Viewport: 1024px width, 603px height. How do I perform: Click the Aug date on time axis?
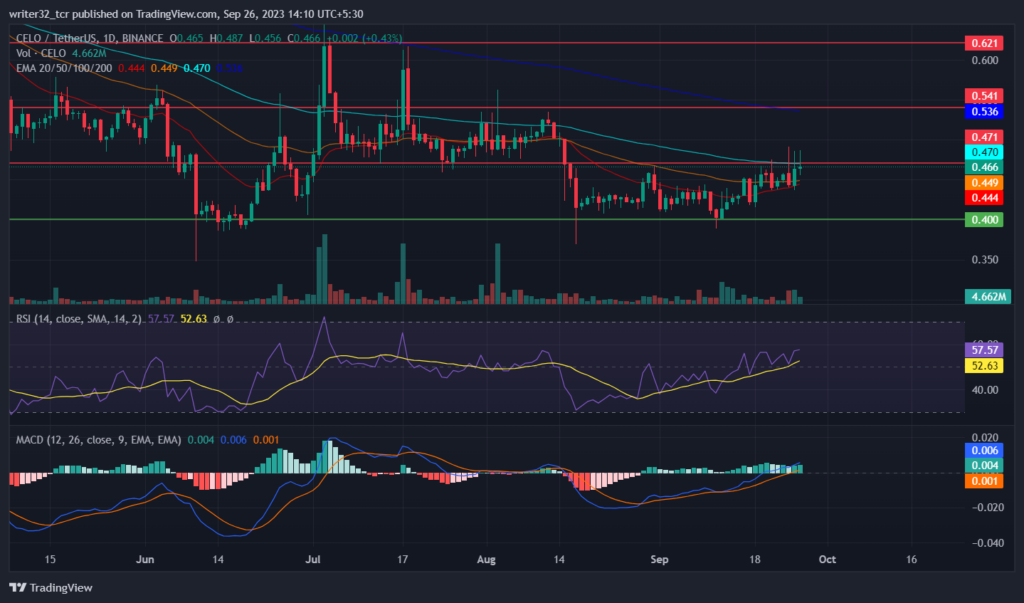pyautogui.click(x=487, y=559)
